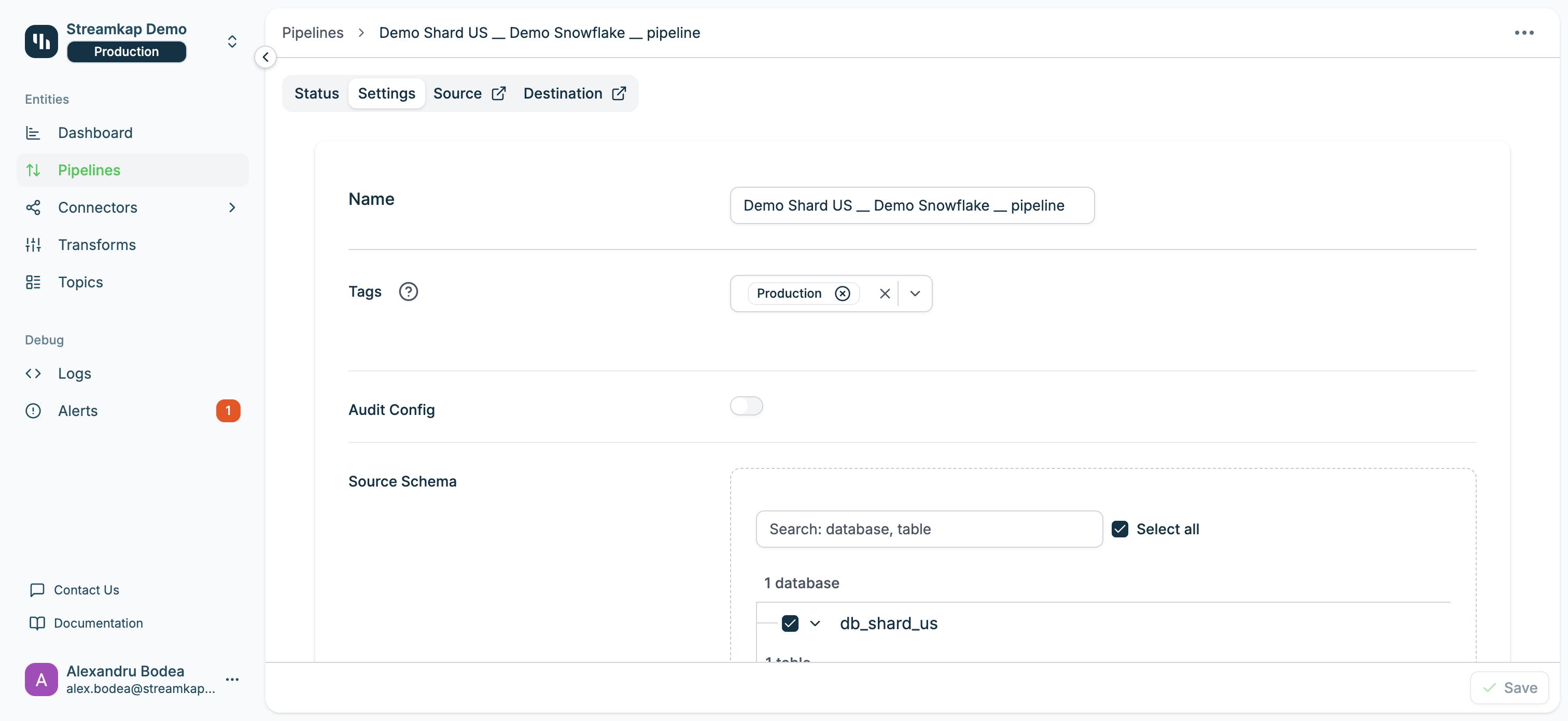The width and height of the screenshot is (1568, 721).
Task: Open the Alerts page in the sidebar
Action: [78, 411]
